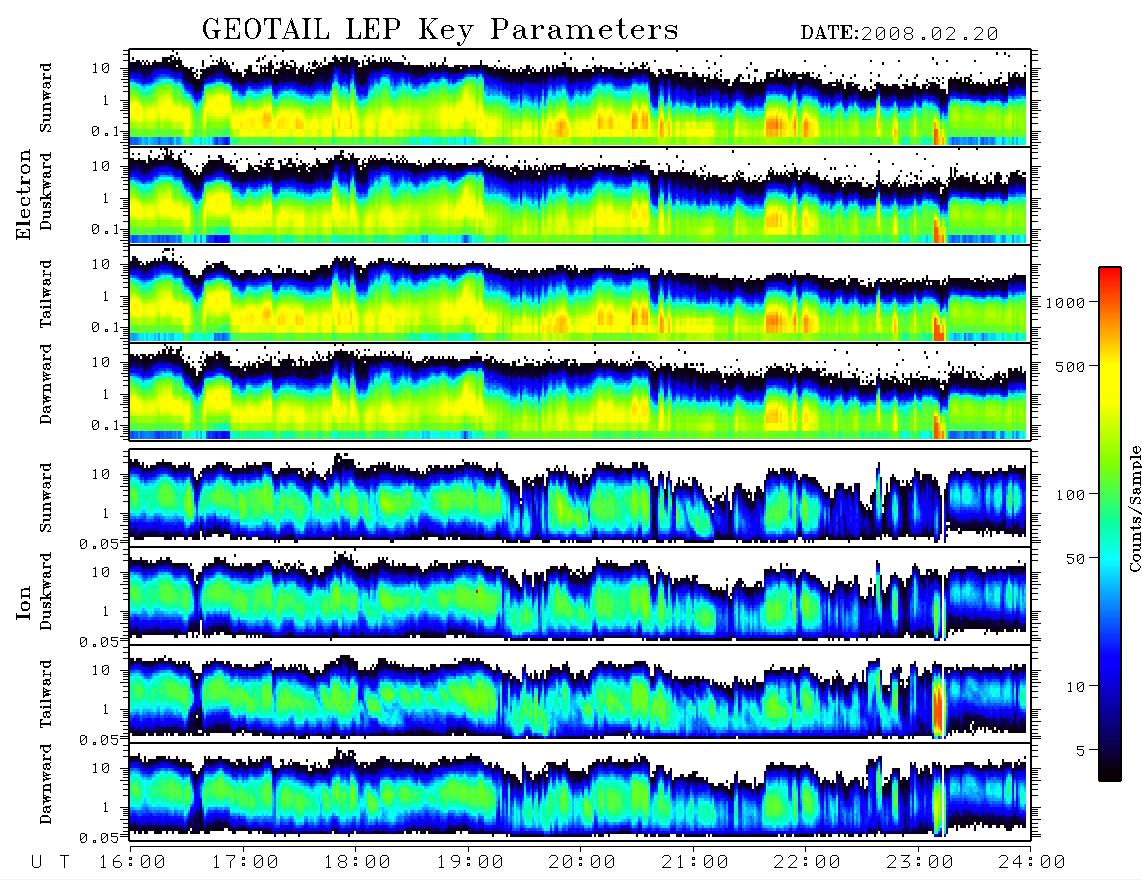This screenshot has width=1142, height=880.
Task: Select the Ion Sunward spectrogram panel
Action: (580, 497)
